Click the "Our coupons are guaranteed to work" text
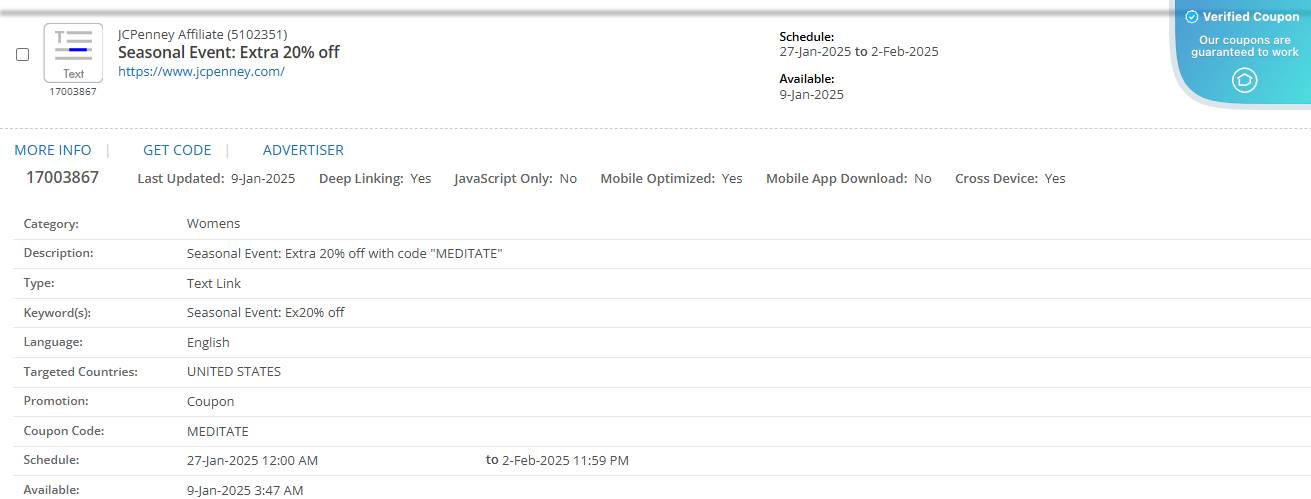 click(x=1244, y=46)
